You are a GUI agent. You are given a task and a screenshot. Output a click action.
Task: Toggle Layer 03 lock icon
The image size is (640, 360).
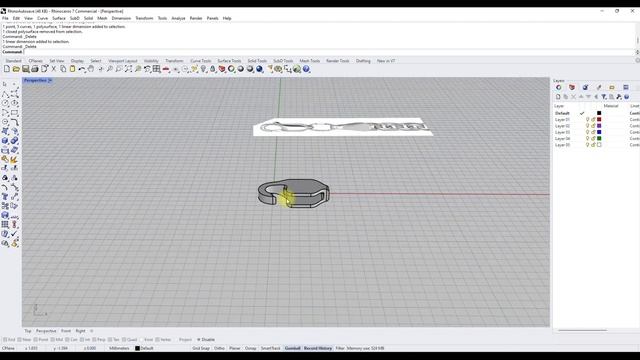click(593, 132)
